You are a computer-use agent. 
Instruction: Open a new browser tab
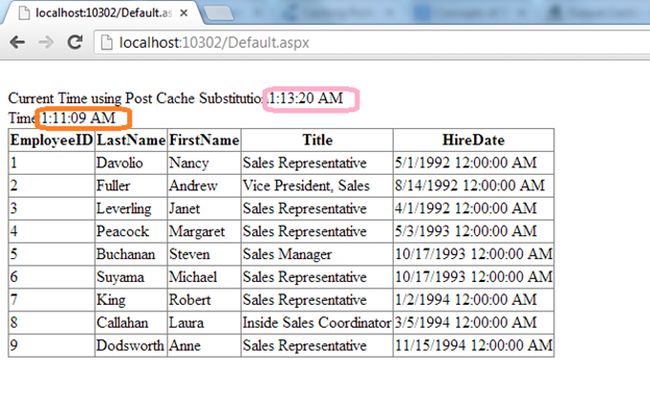219,13
